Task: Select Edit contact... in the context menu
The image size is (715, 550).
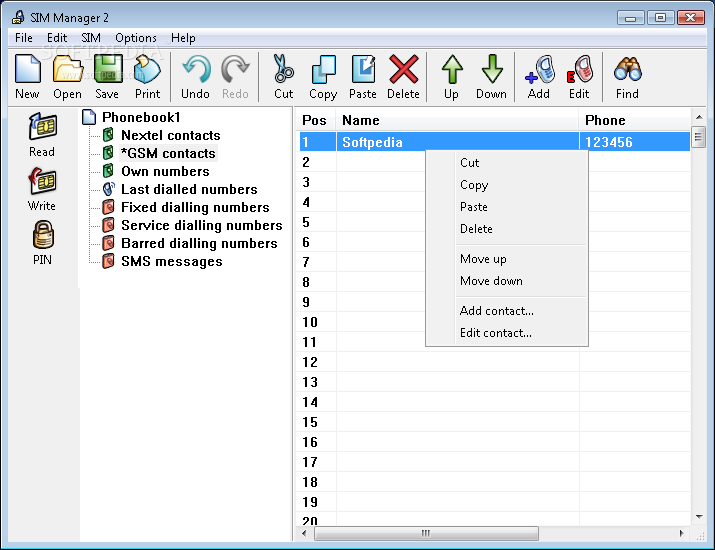Action: (507, 332)
